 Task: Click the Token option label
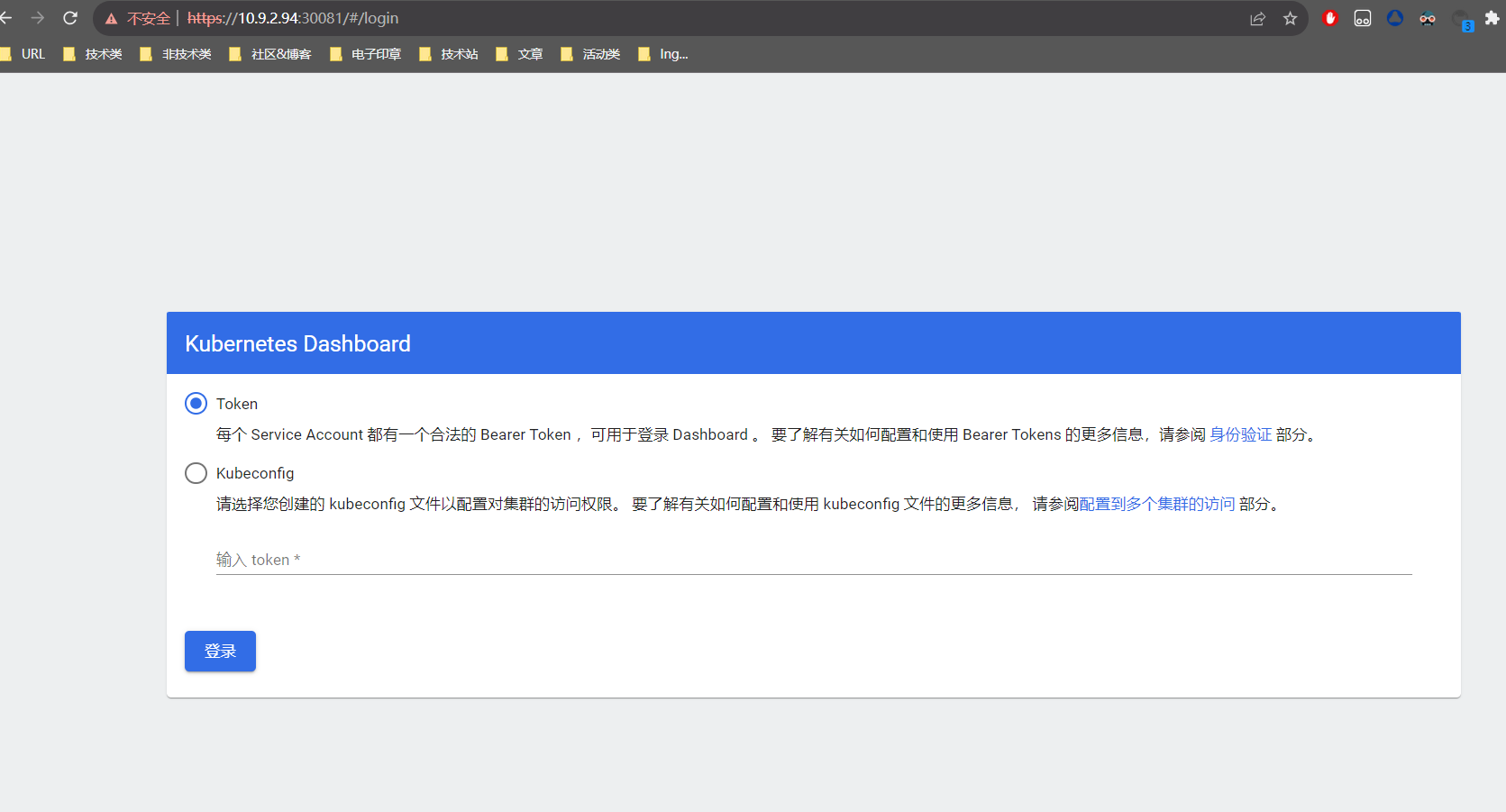[237, 404]
